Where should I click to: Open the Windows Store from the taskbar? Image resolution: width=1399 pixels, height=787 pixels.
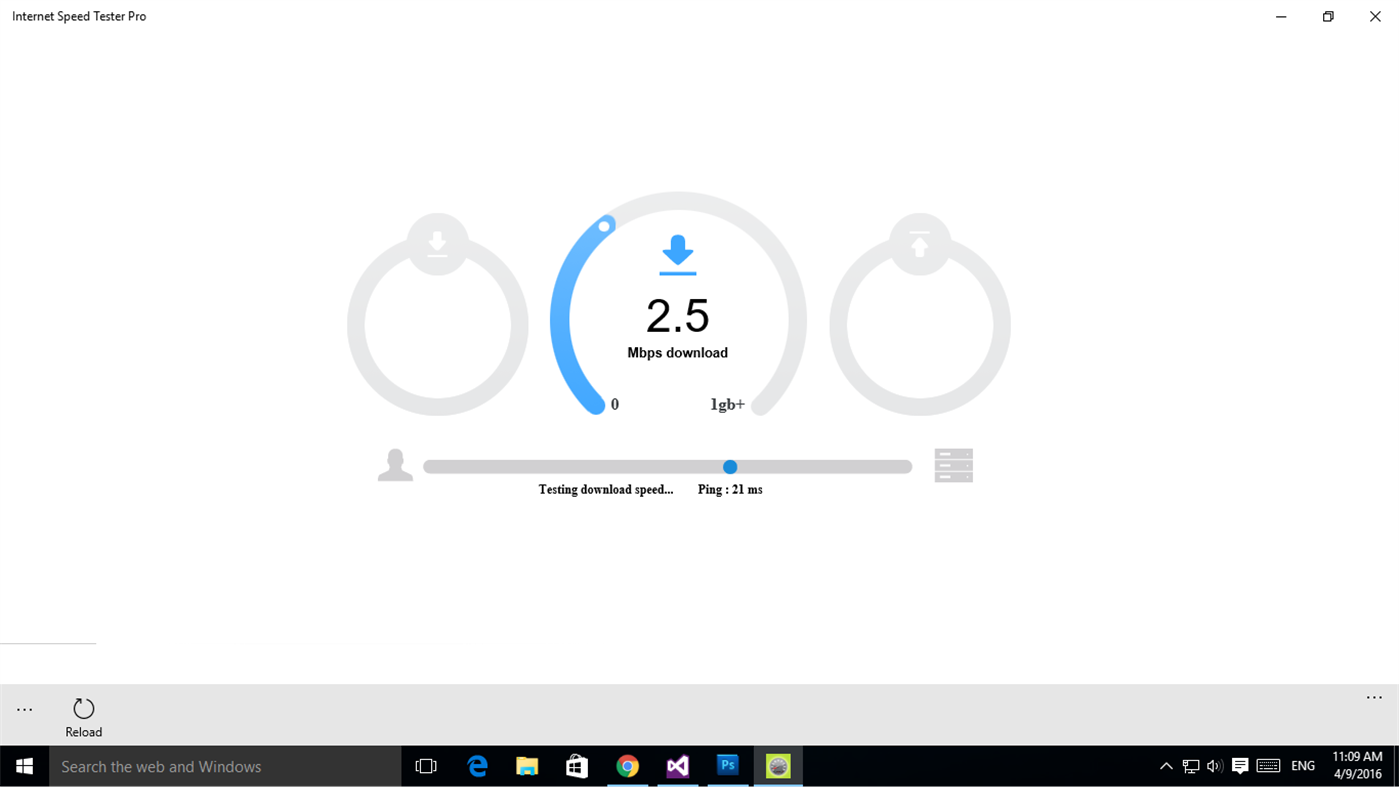tap(576, 765)
